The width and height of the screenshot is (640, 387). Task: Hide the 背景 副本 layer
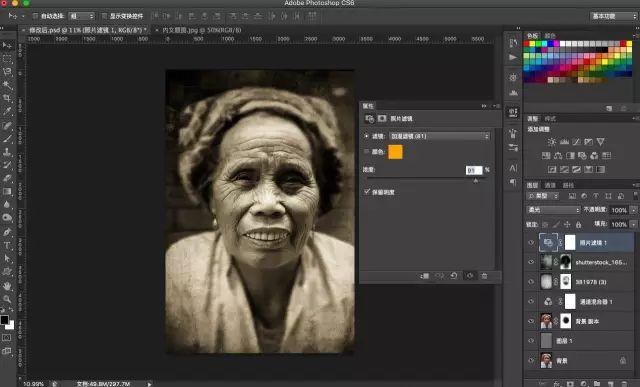click(x=531, y=321)
